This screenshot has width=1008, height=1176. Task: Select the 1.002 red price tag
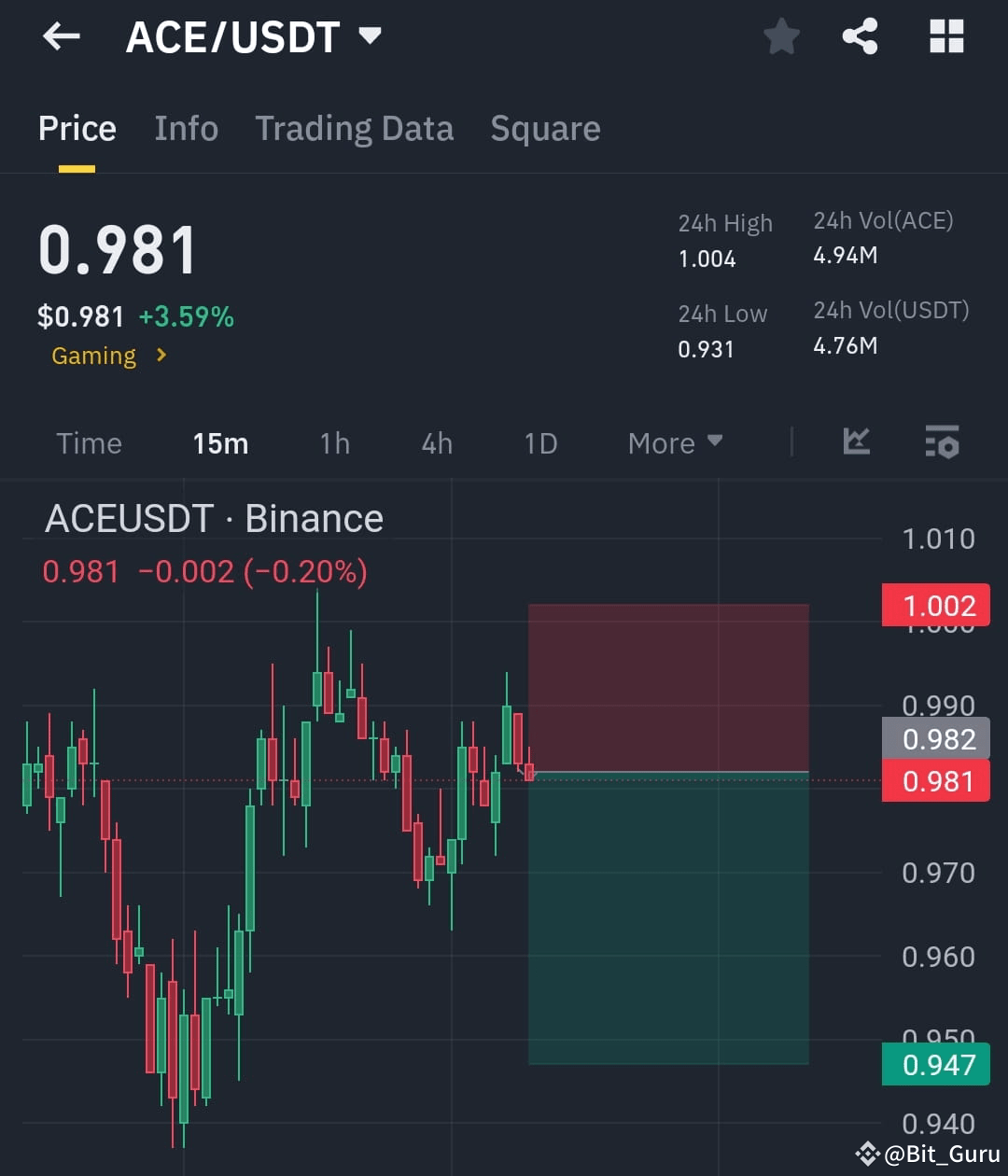[x=936, y=605]
